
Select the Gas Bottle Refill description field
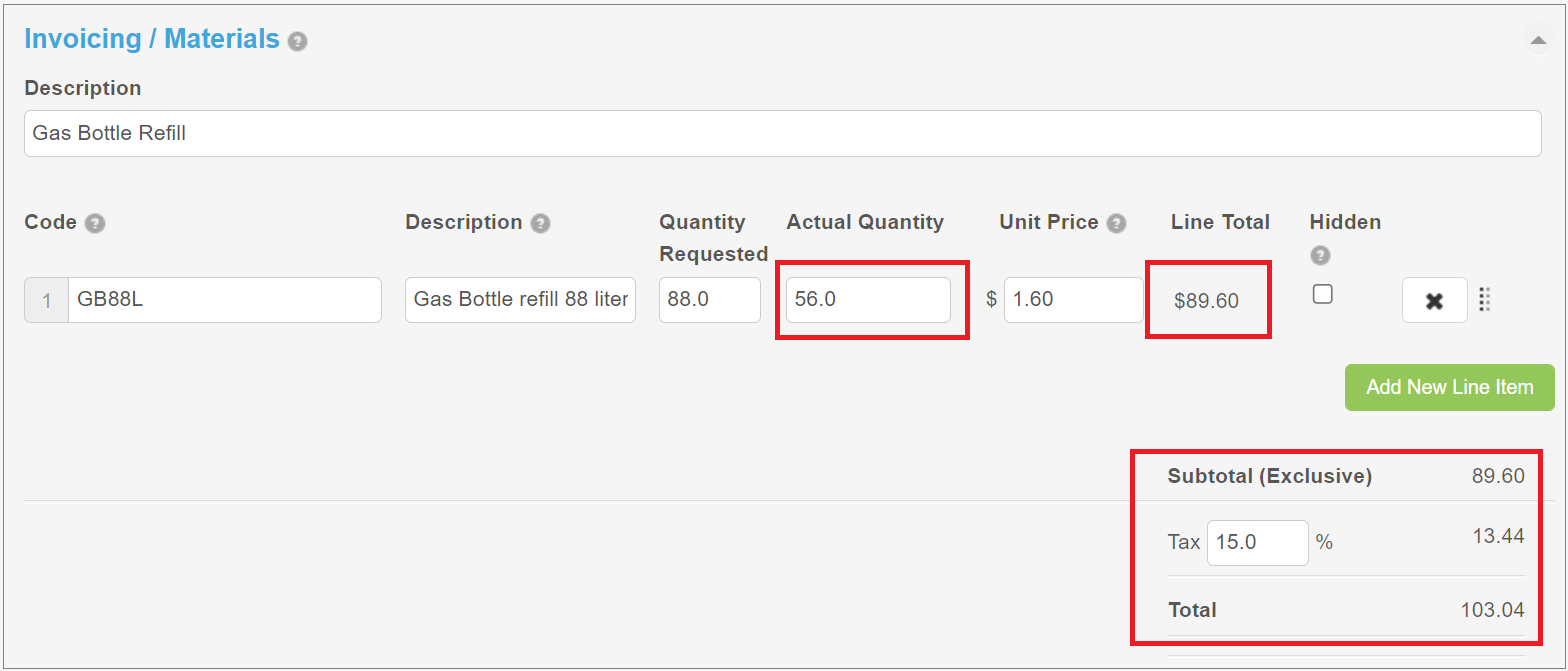tap(782, 133)
